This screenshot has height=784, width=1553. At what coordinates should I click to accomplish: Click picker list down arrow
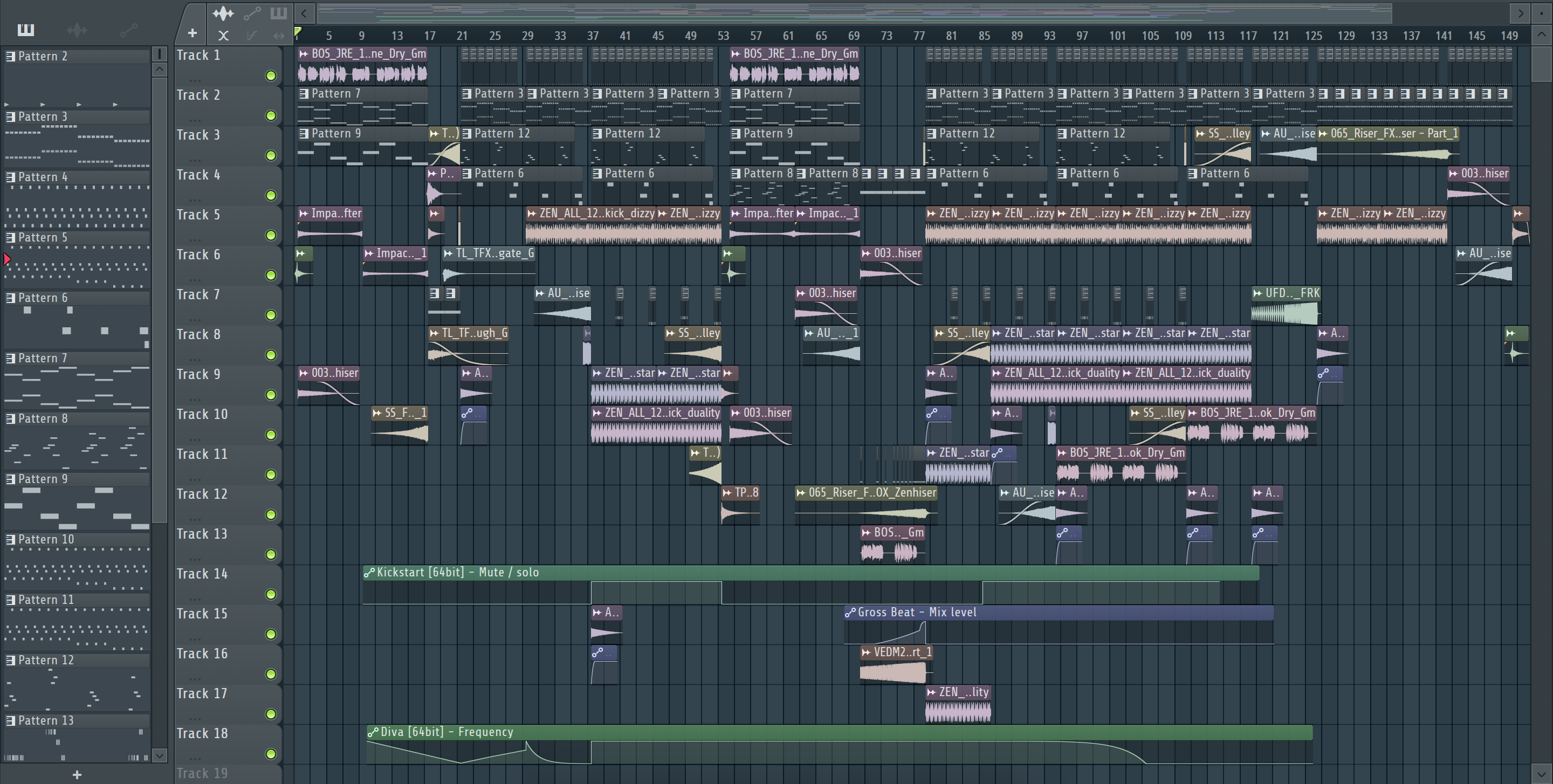(160, 755)
